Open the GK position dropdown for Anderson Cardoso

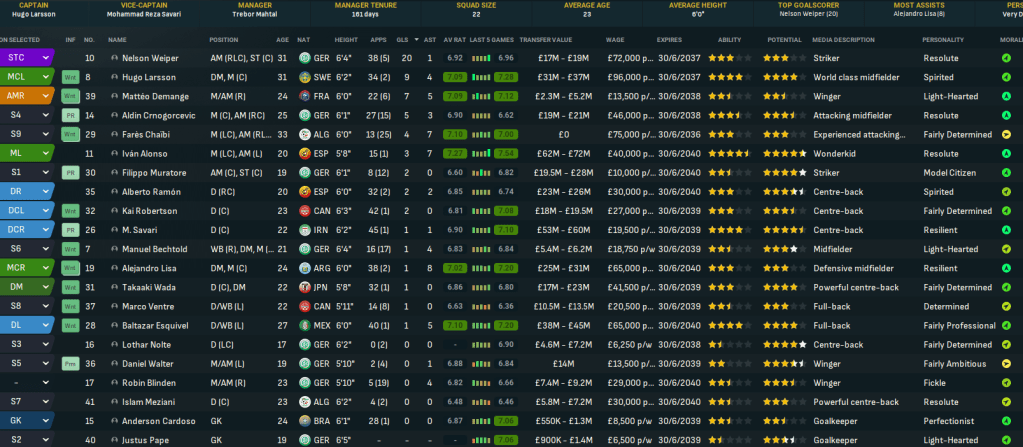[x=46, y=421]
